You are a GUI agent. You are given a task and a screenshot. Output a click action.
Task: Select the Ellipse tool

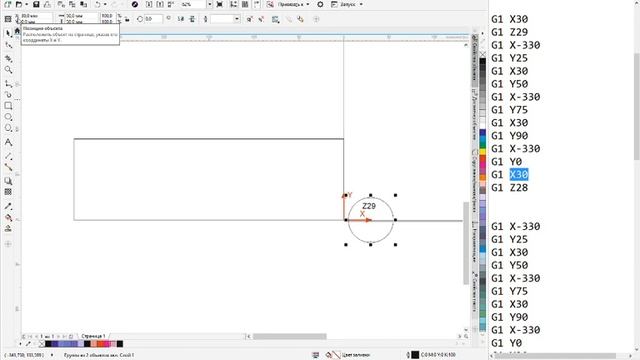click(x=9, y=117)
